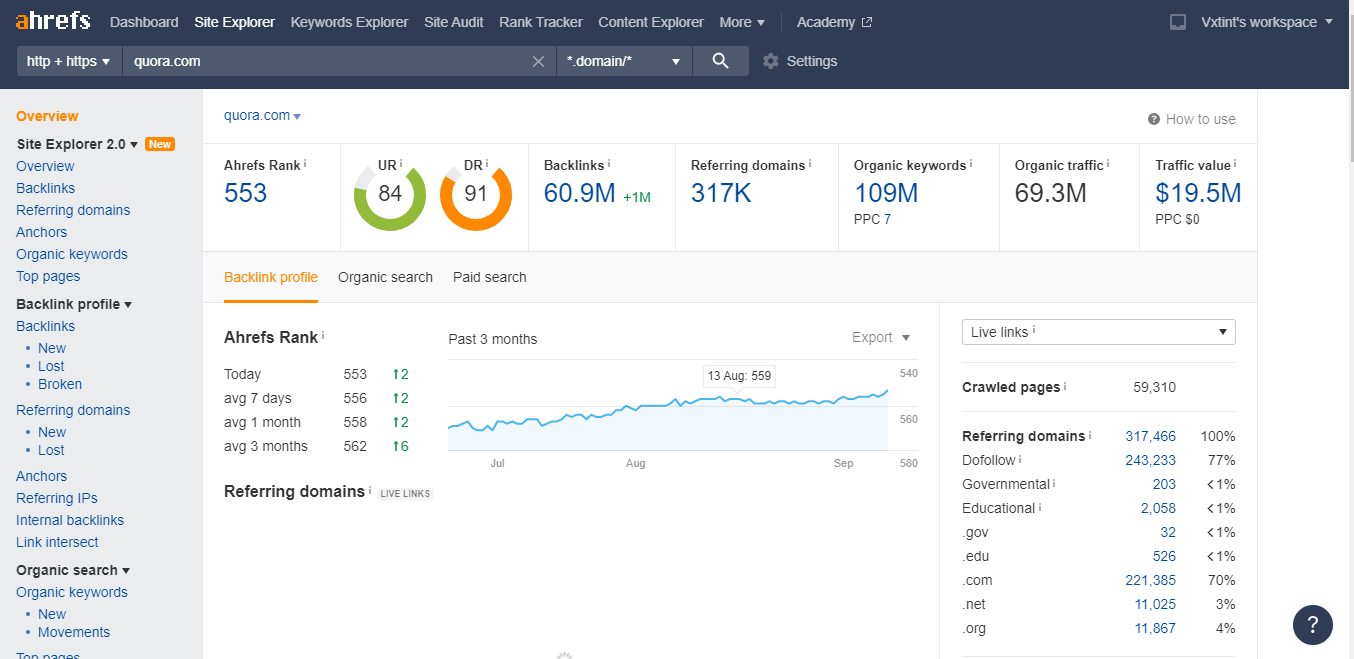Click info icon beside Organic keywords
1354x659 pixels.
tap(971, 162)
